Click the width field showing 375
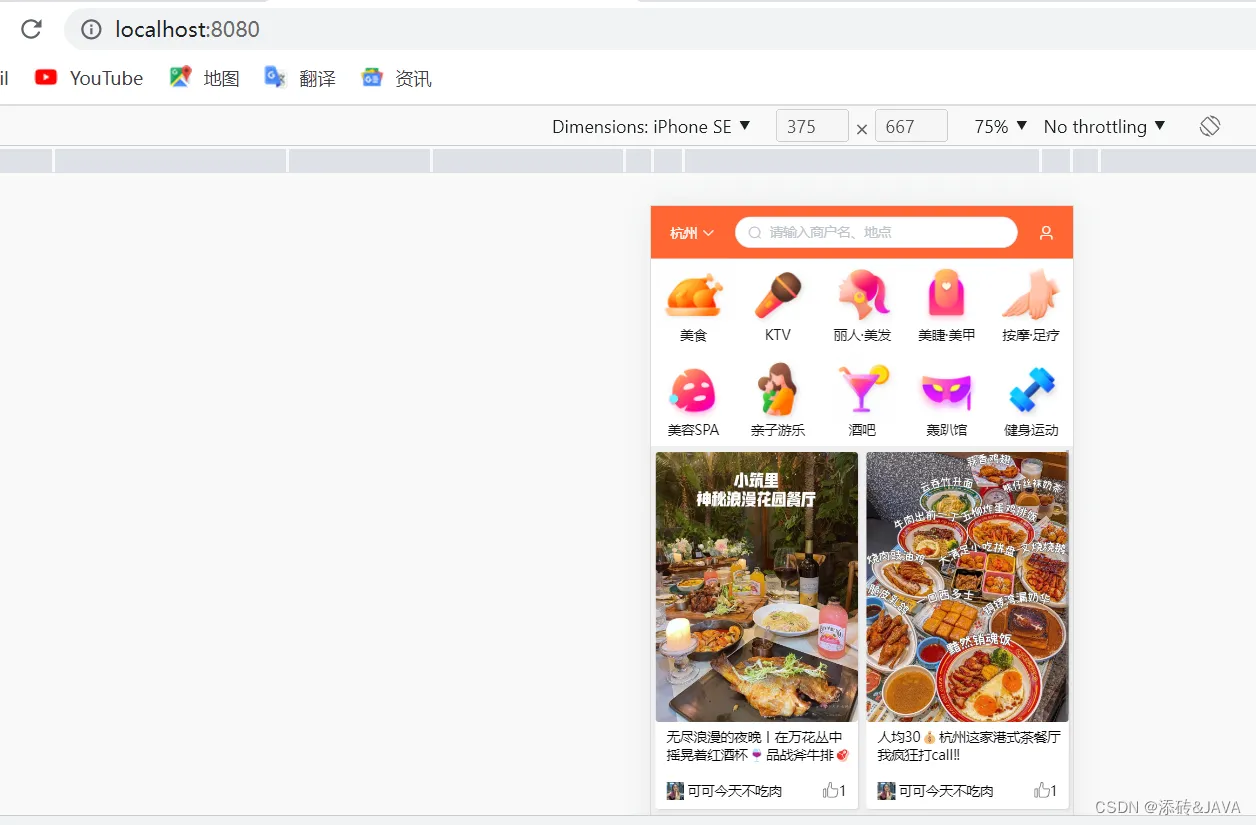 (x=812, y=127)
